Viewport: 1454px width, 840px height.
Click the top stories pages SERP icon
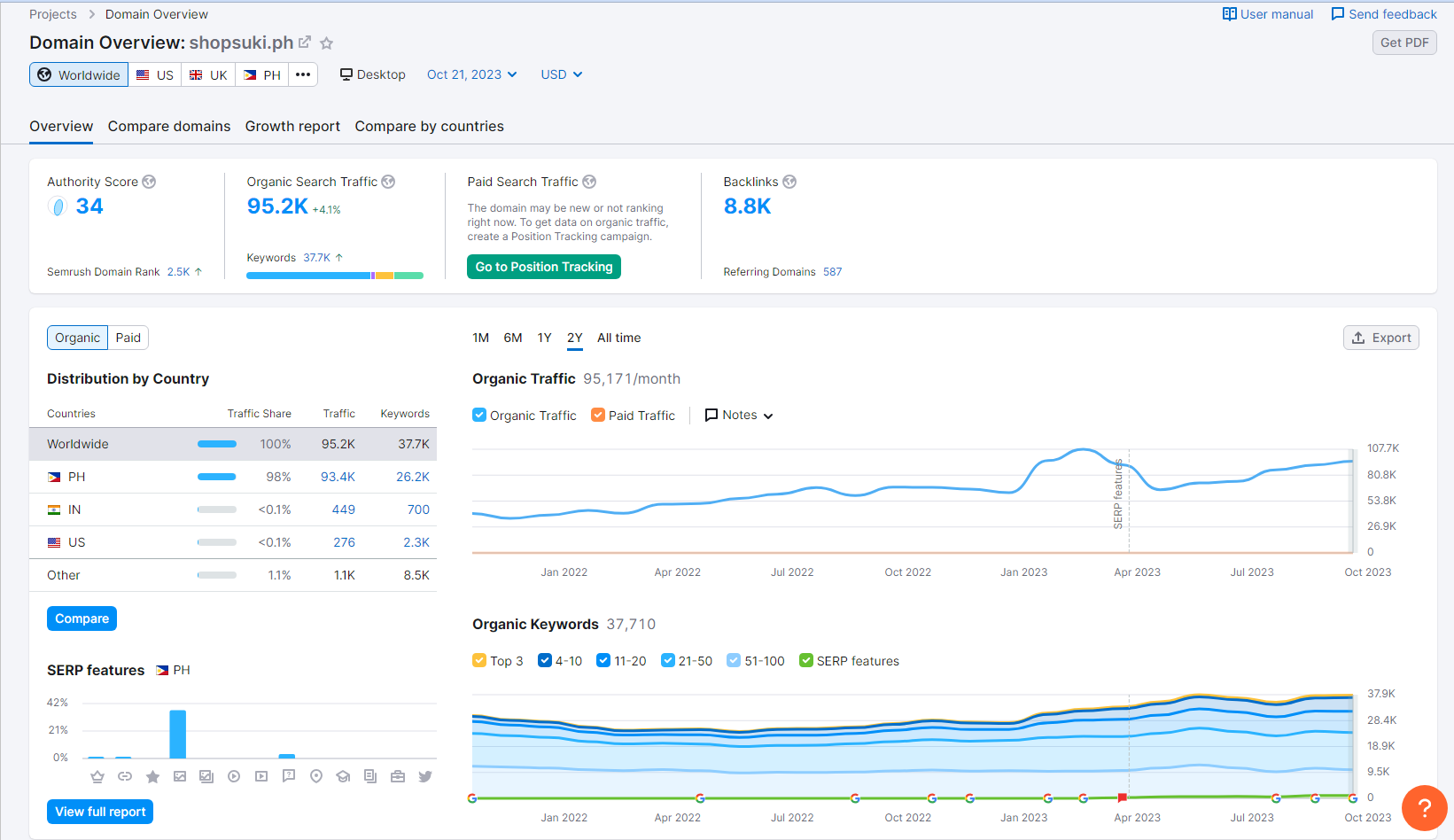tap(370, 776)
